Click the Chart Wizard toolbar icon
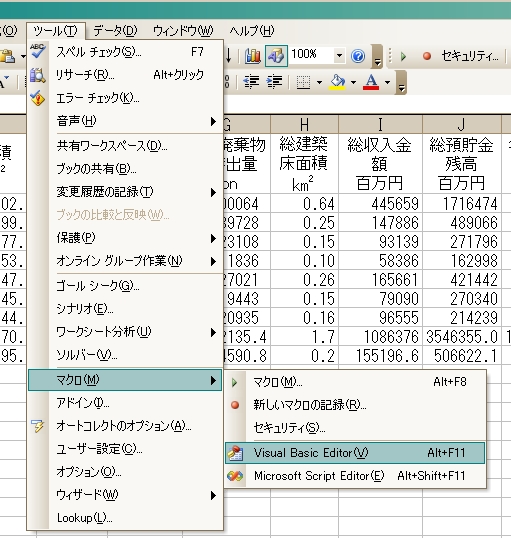The width and height of the screenshot is (511, 538). [x=253, y=56]
